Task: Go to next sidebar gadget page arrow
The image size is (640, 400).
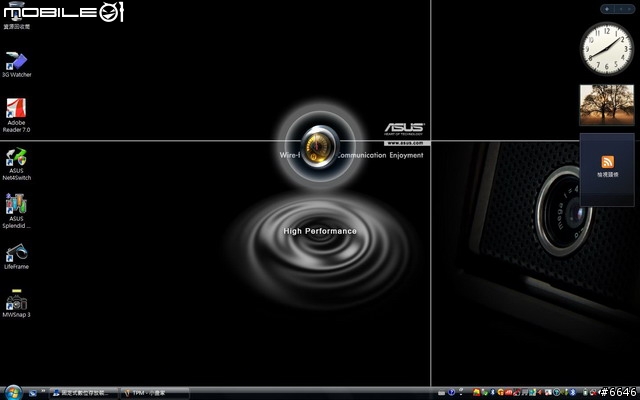Action: (630, 9)
